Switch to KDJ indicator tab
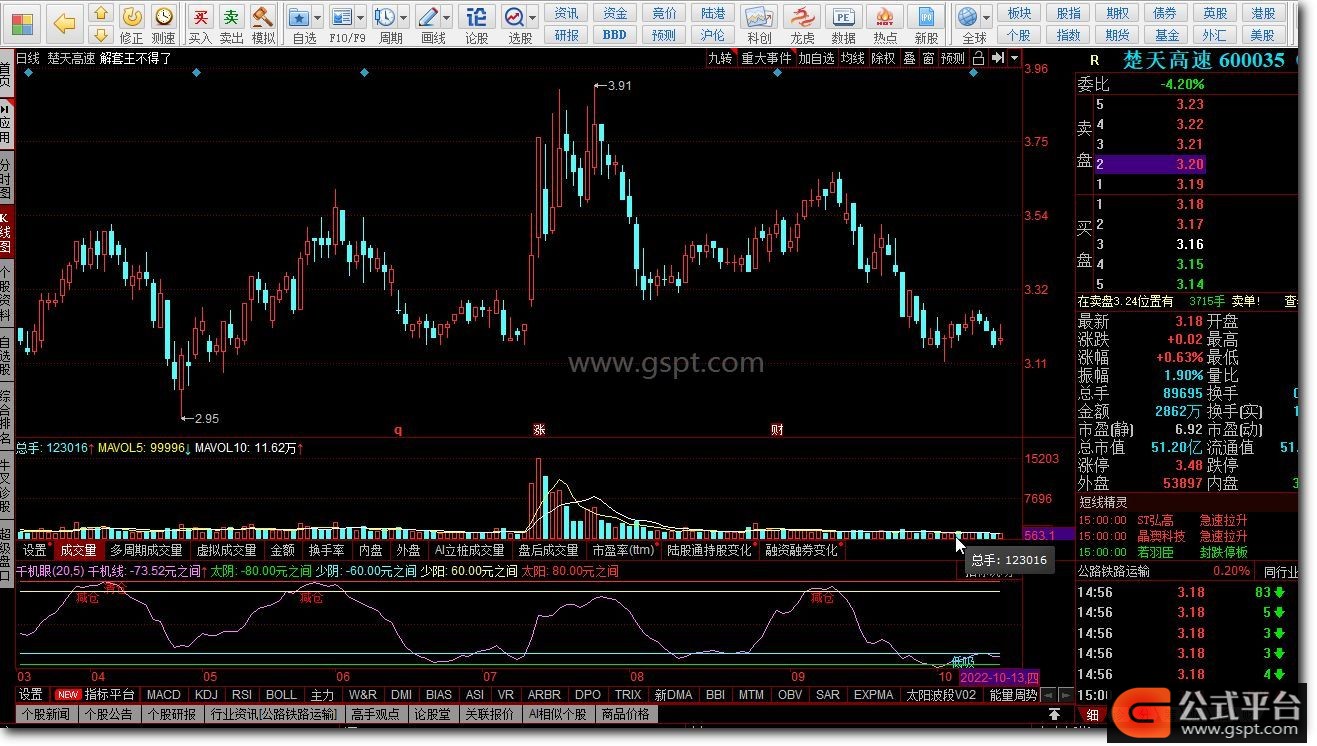This screenshot has width=1317, height=746. tap(206, 694)
